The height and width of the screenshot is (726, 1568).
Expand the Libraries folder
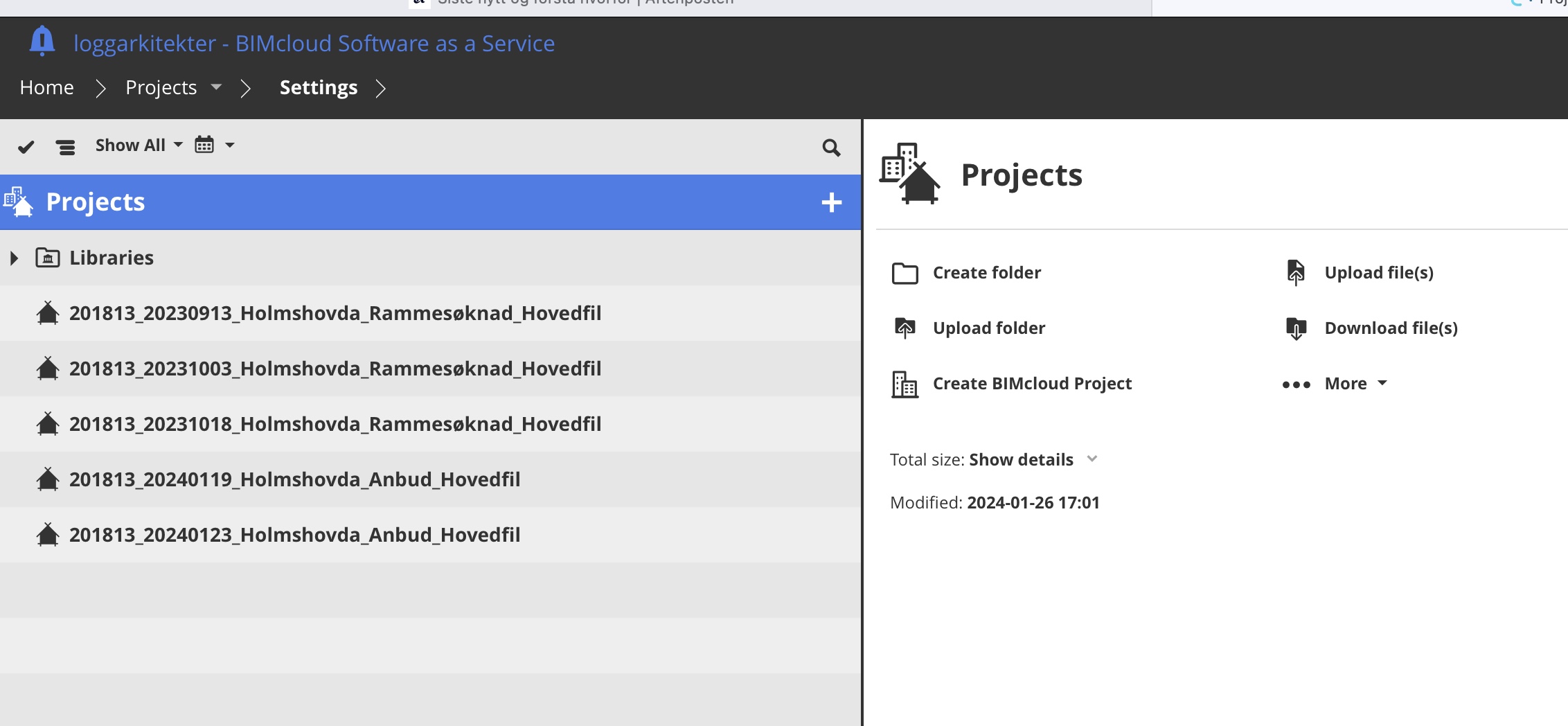point(14,258)
